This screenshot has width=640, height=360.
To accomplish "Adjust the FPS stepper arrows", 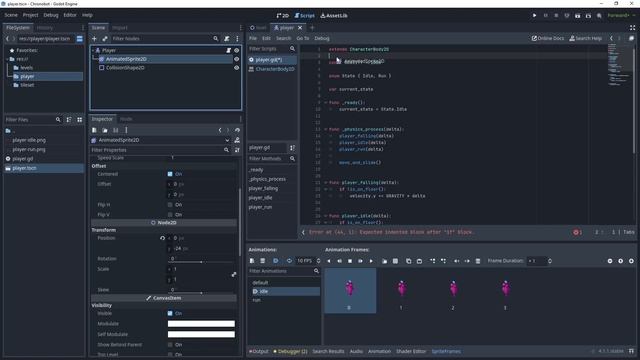I will pos(318,261).
